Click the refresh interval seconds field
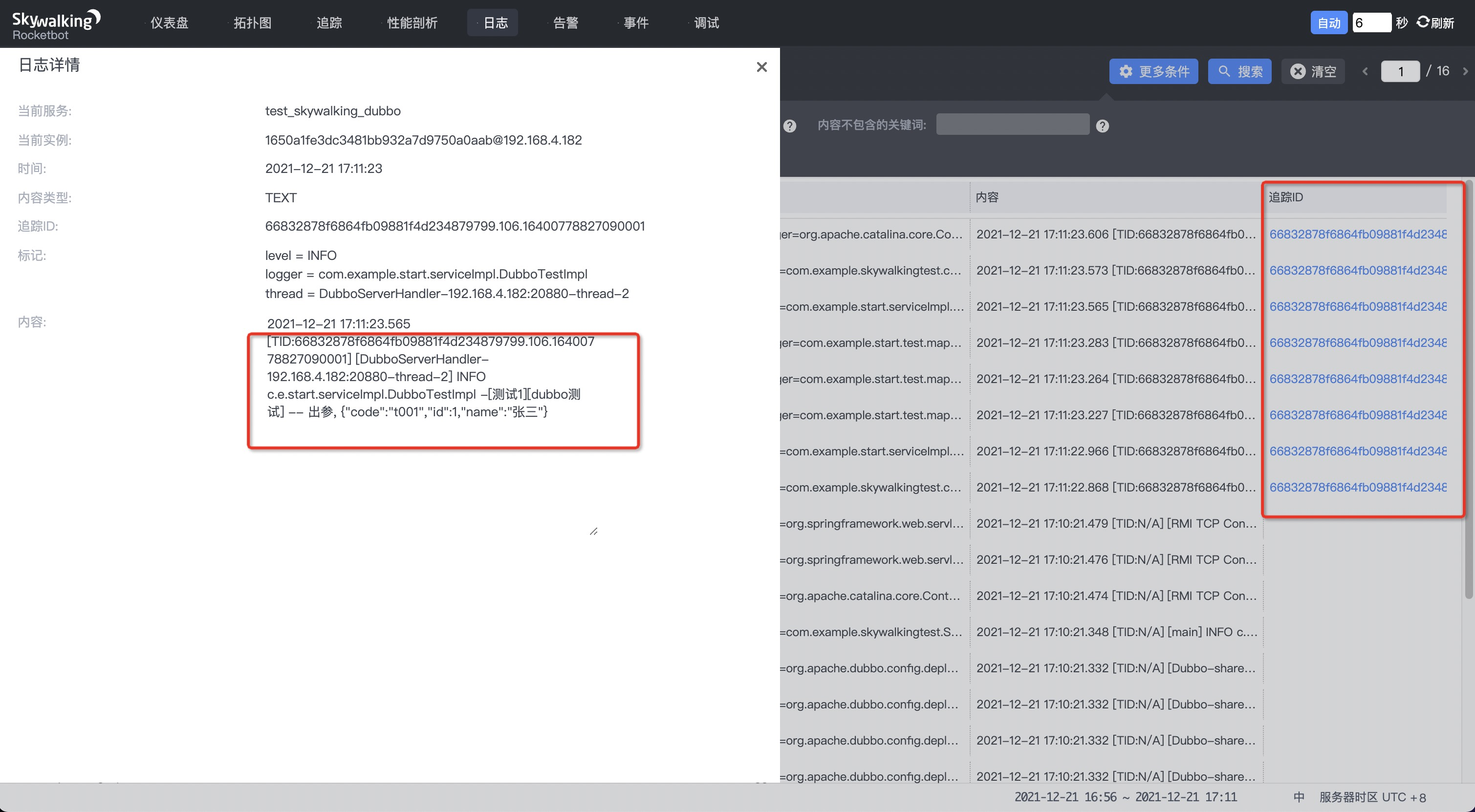The image size is (1475, 812). pos(1371,23)
